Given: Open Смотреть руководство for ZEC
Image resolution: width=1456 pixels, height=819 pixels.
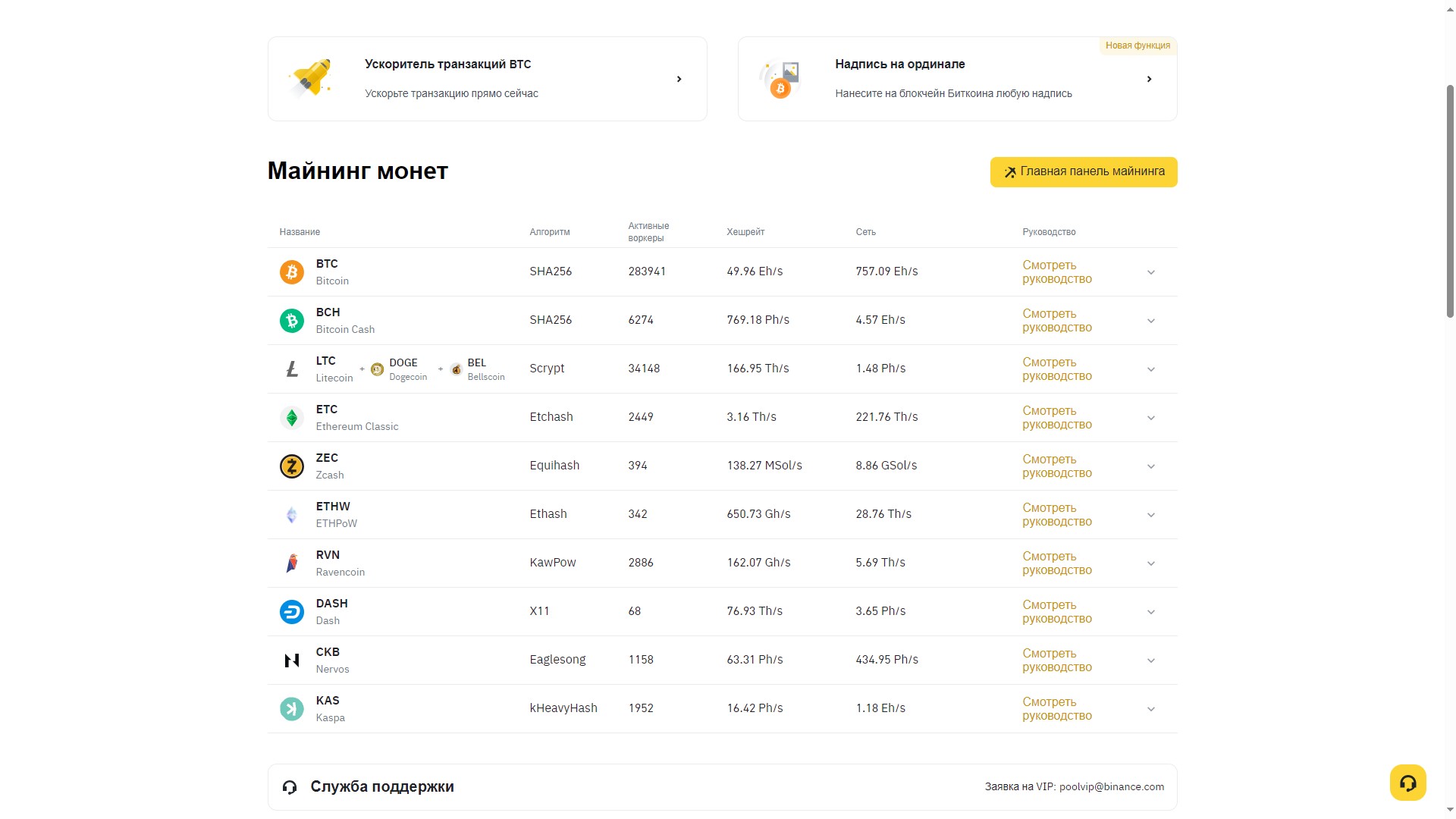Looking at the screenshot, I should tap(1057, 466).
